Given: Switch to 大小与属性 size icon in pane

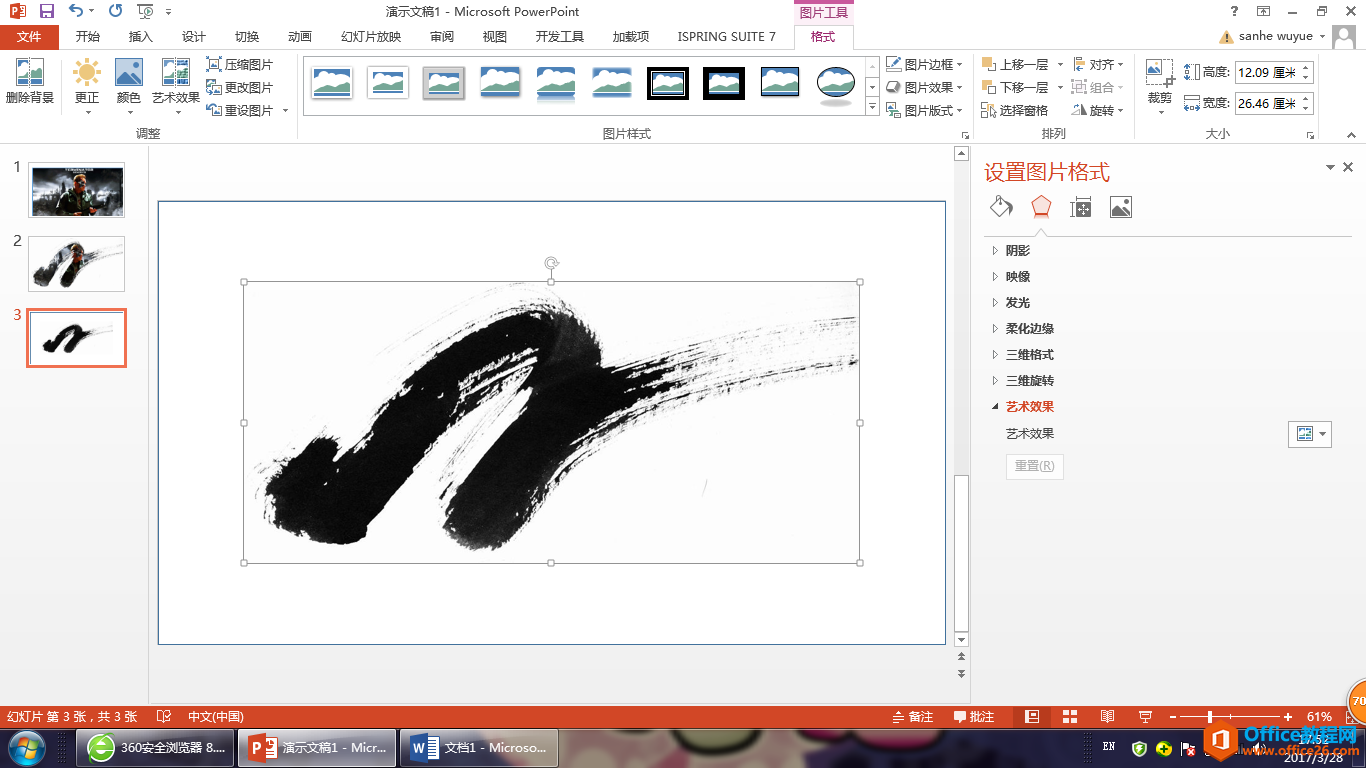Looking at the screenshot, I should tap(1080, 207).
